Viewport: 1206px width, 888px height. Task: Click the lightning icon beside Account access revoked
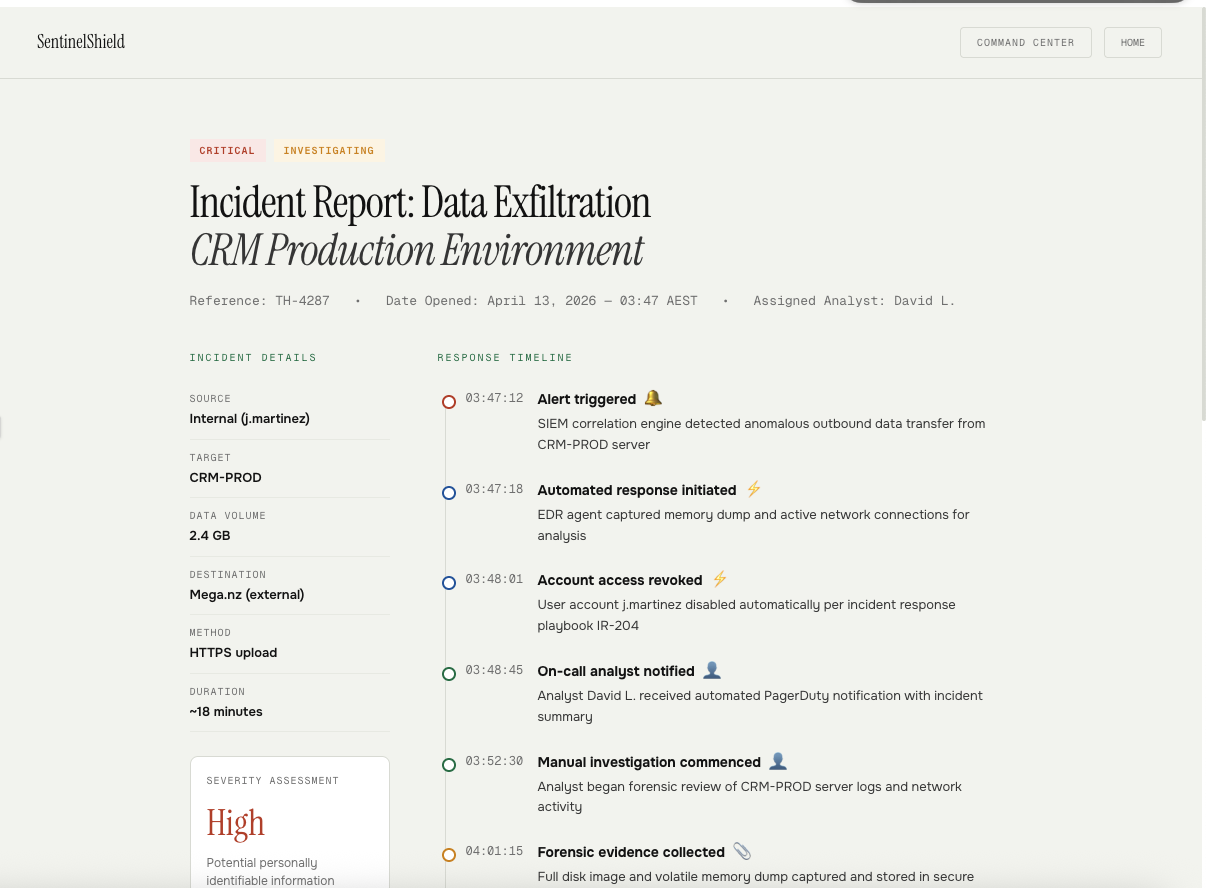[720, 579]
